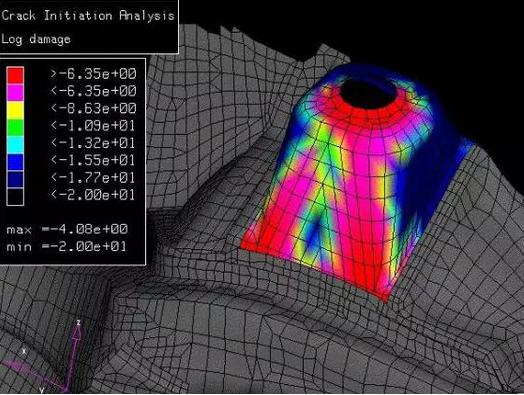Click the green legend color swatch
The height and width of the screenshot is (395, 524).
15,127
